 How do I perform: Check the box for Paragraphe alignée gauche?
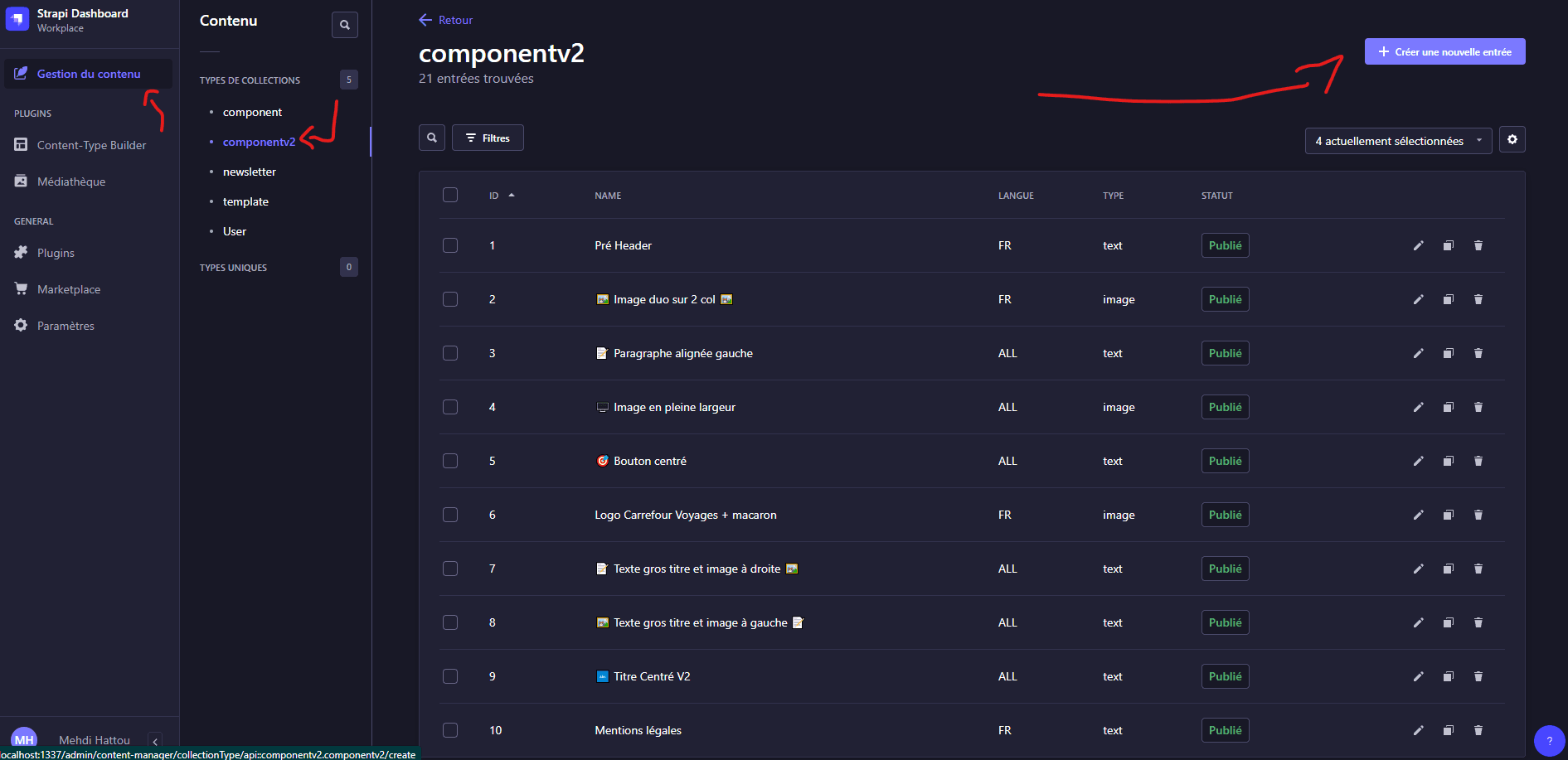(450, 353)
